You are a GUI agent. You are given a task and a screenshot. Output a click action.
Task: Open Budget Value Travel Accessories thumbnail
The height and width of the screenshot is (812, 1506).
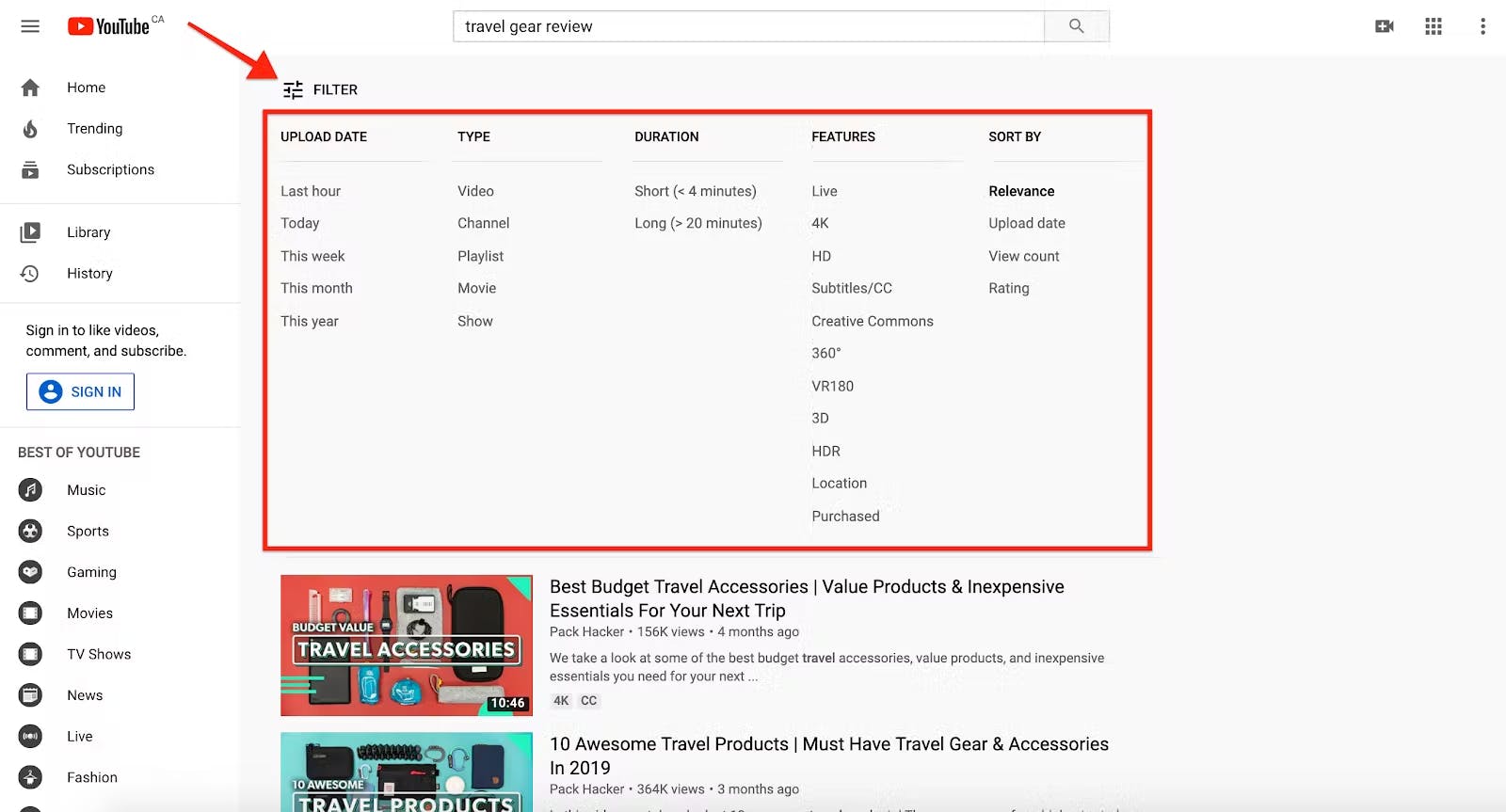407,645
